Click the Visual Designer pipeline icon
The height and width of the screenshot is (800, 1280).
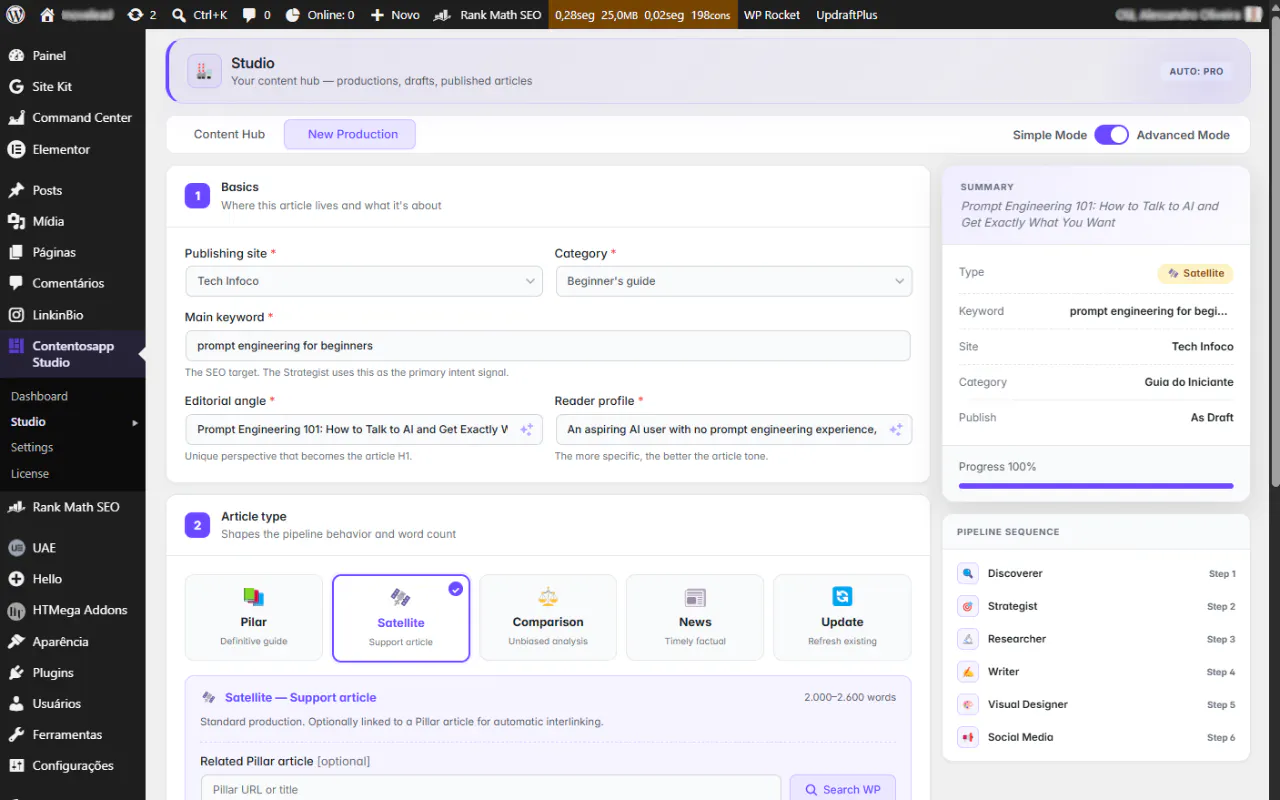(968, 705)
